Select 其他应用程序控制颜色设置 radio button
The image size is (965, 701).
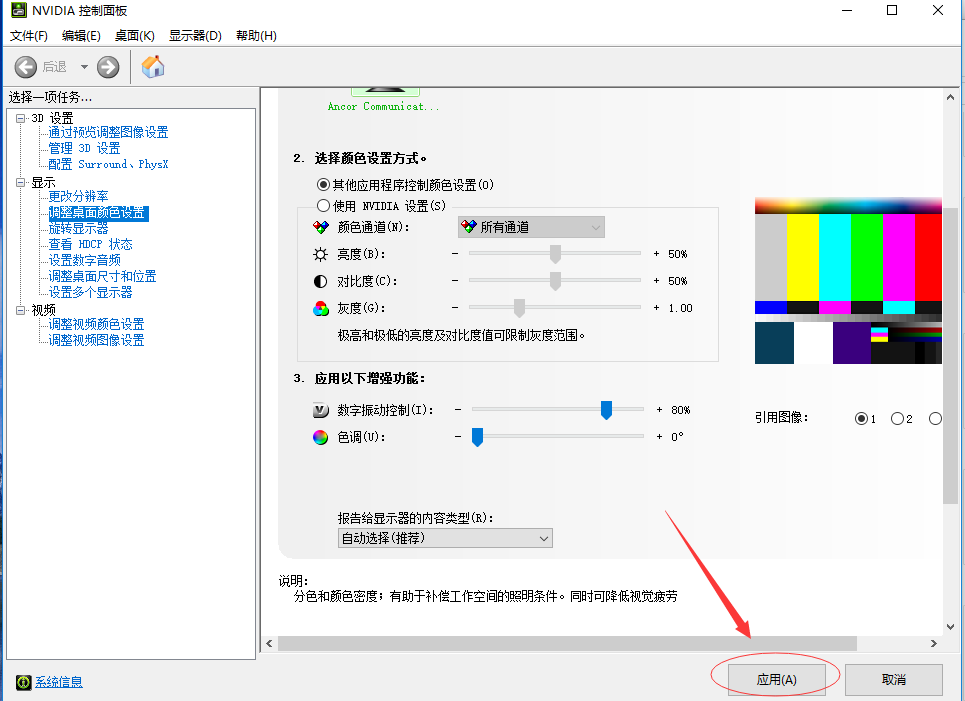[x=323, y=185]
